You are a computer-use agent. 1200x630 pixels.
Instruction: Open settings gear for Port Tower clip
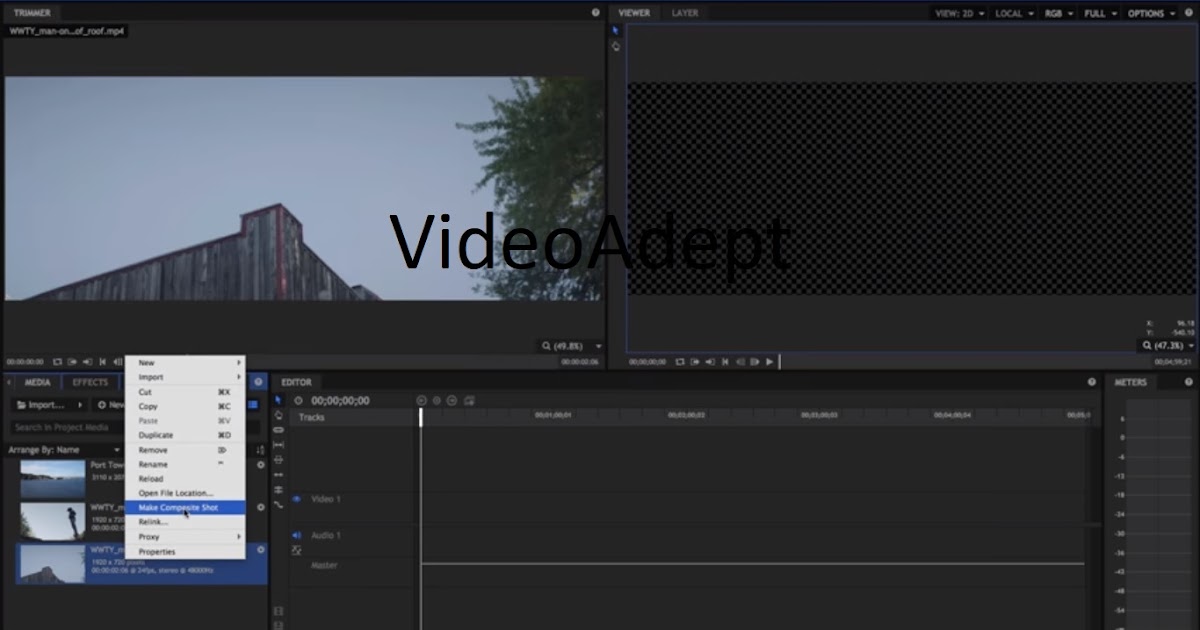[261, 465]
